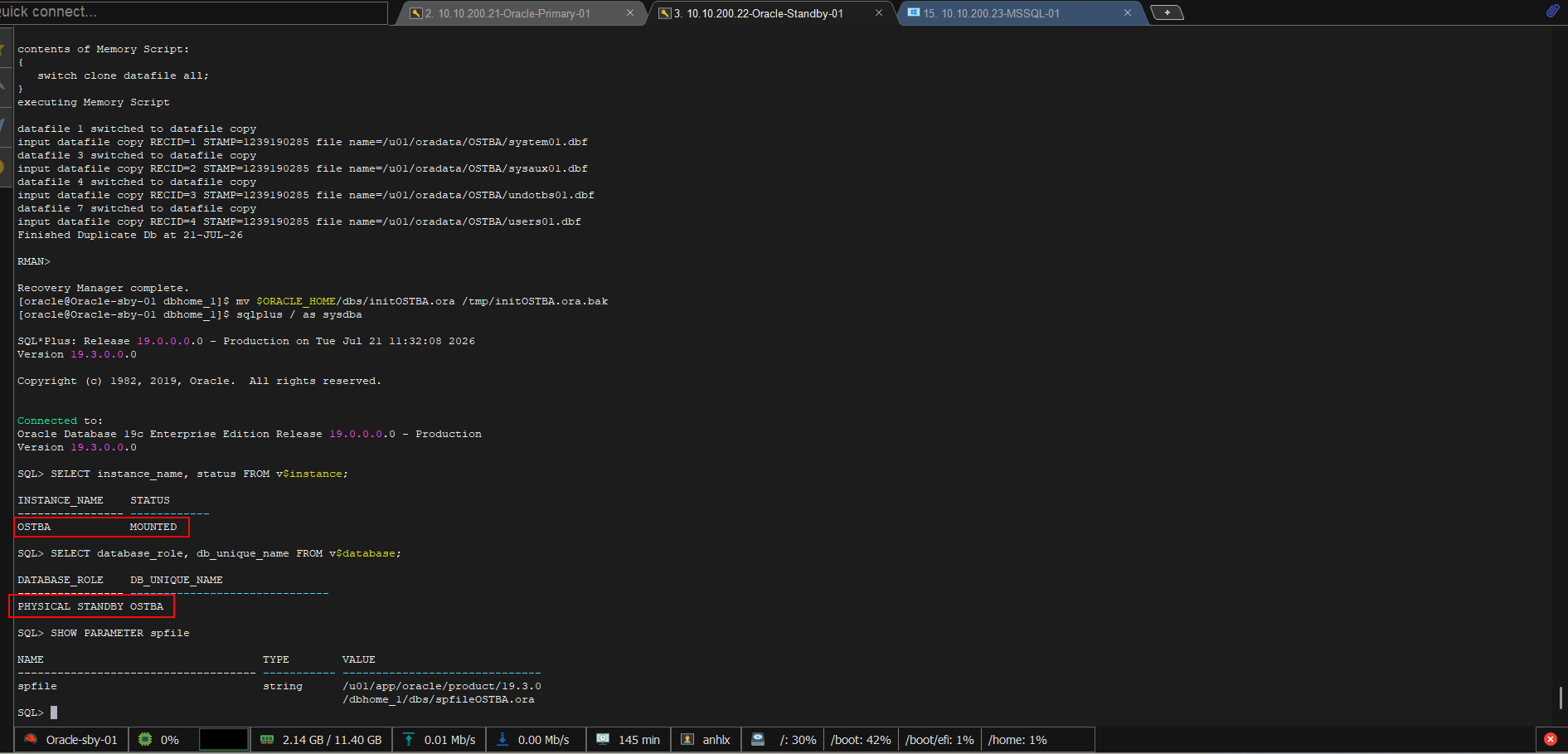Click Oracle-sby-01 hostname in status bar
The height and width of the screenshot is (754, 1568).
tap(82, 740)
